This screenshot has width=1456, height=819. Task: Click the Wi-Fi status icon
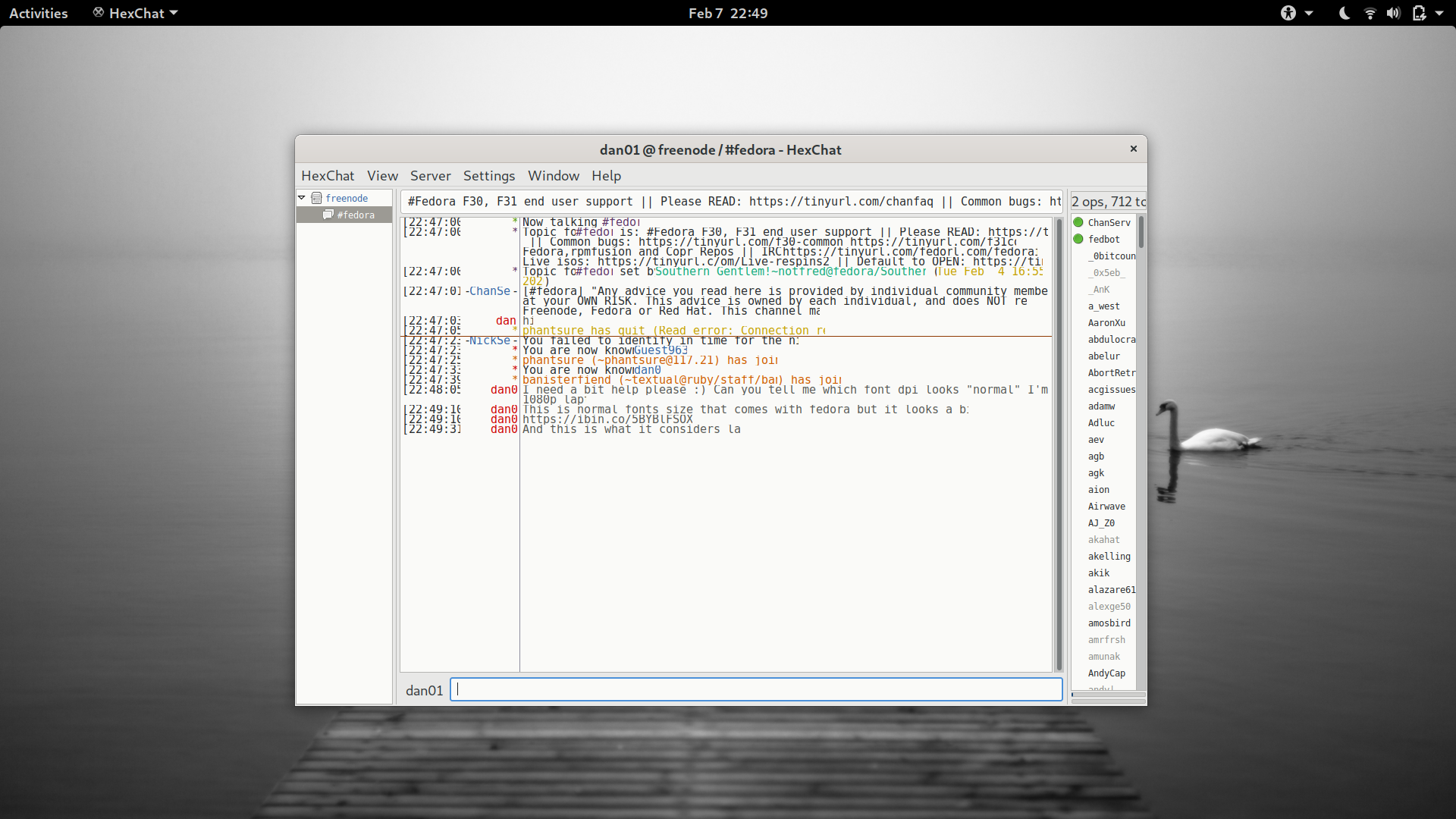click(1370, 13)
